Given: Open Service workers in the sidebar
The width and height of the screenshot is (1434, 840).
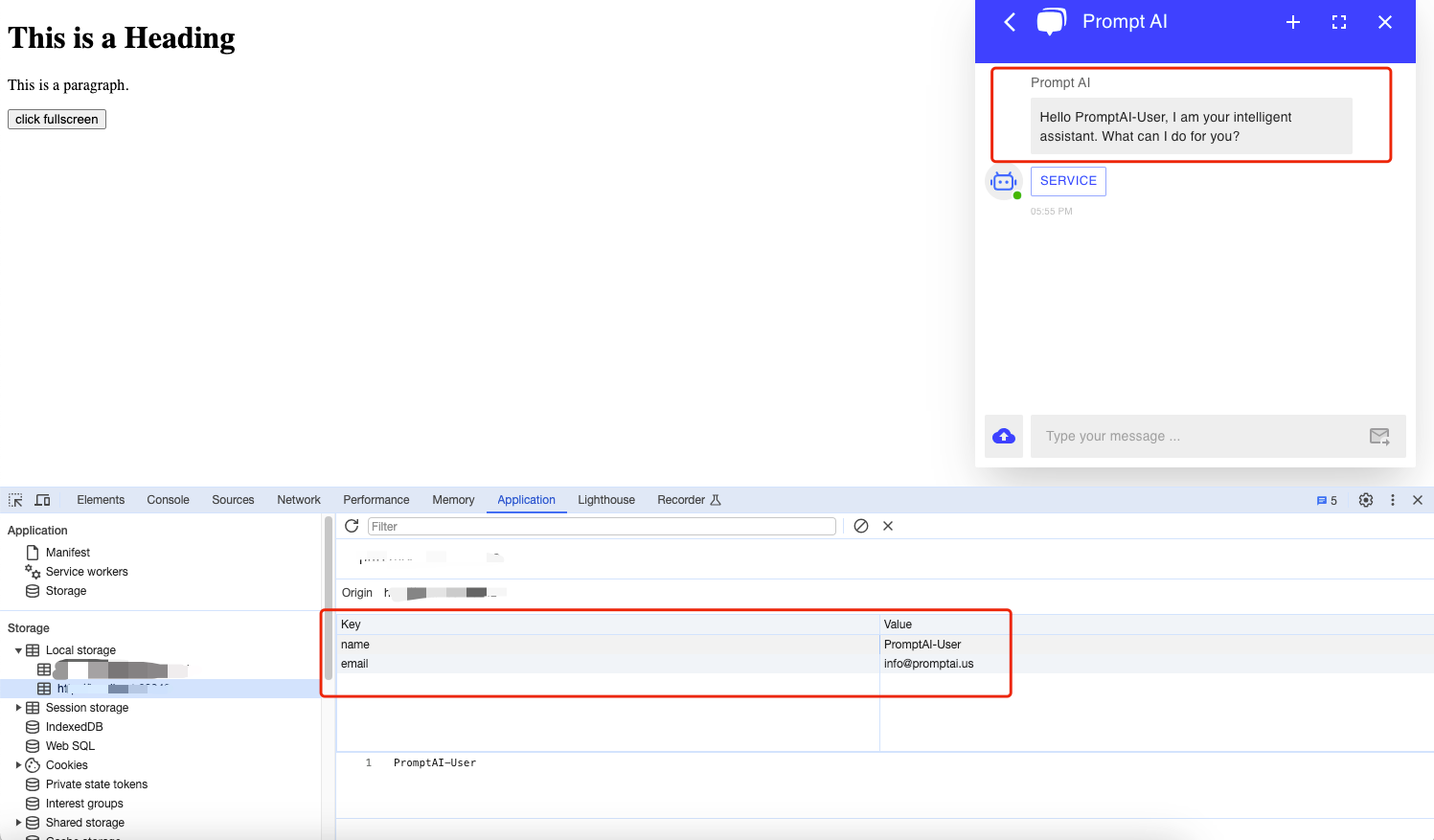Looking at the screenshot, I should pos(86,572).
